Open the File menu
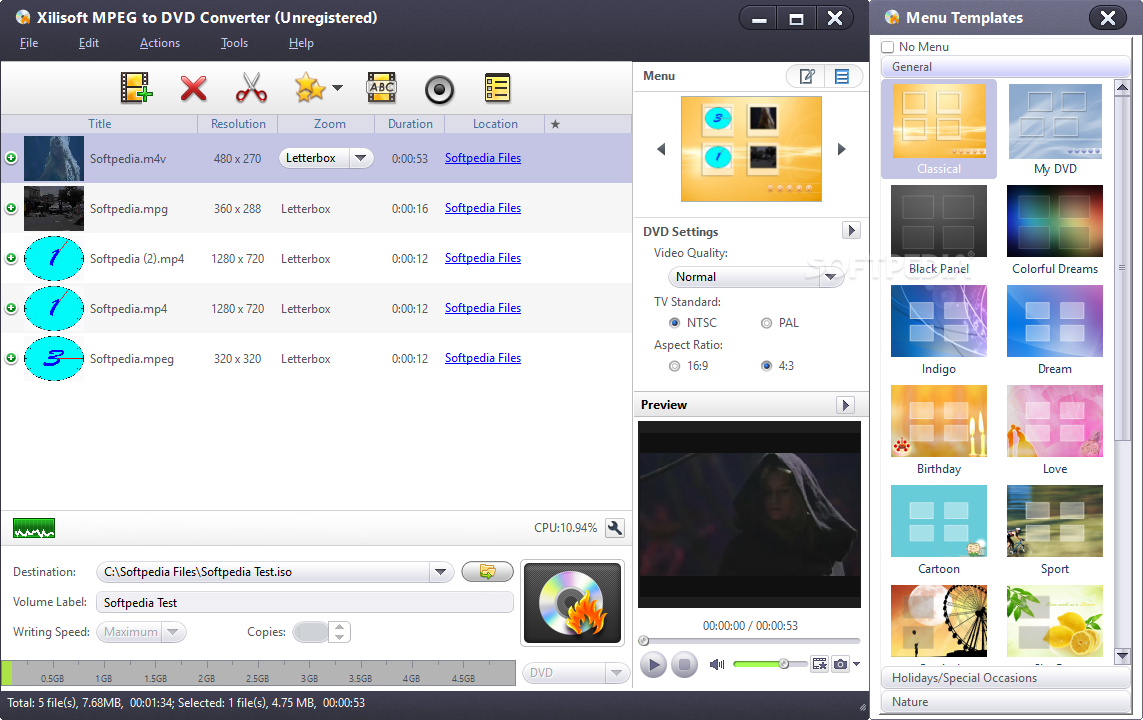Image resolution: width=1143 pixels, height=720 pixels. (x=29, y=43)
